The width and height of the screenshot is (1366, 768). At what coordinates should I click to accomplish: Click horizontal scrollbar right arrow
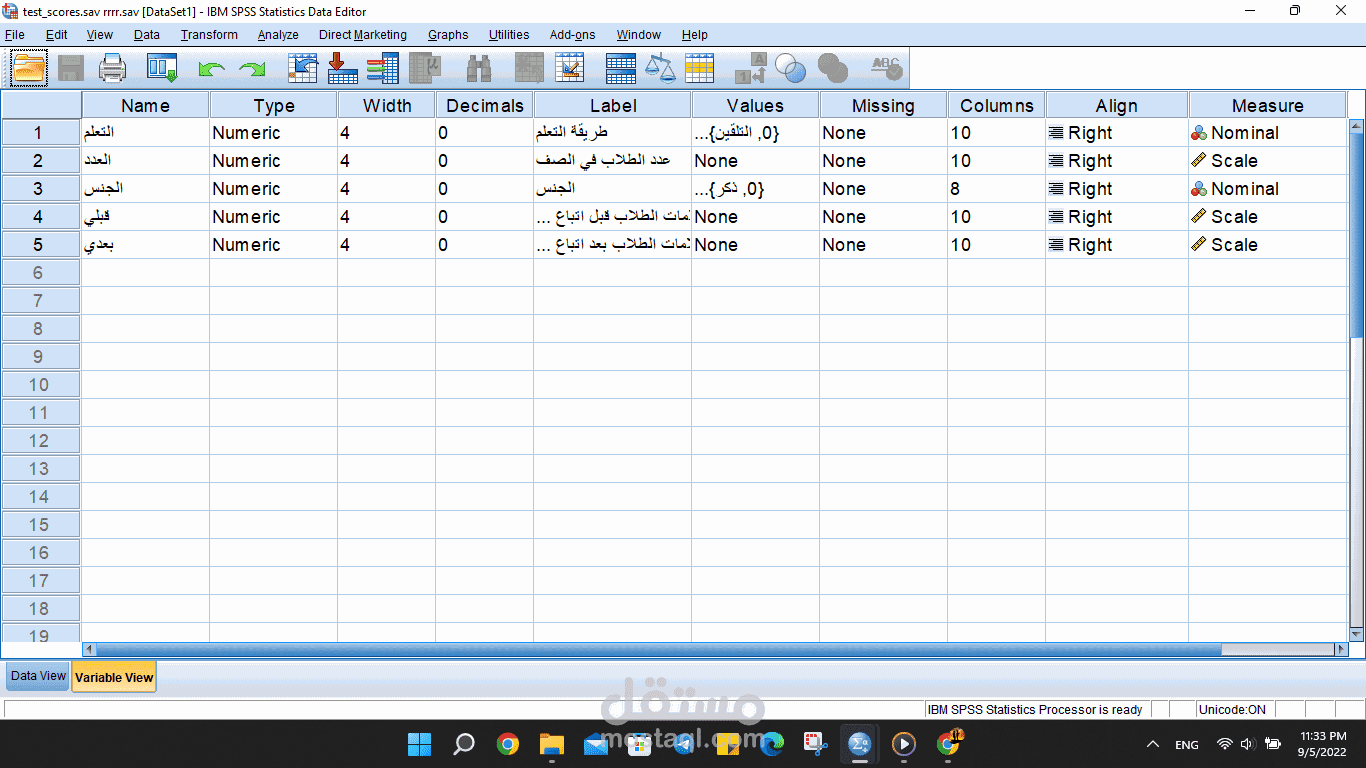click(x=1341, y=649)
